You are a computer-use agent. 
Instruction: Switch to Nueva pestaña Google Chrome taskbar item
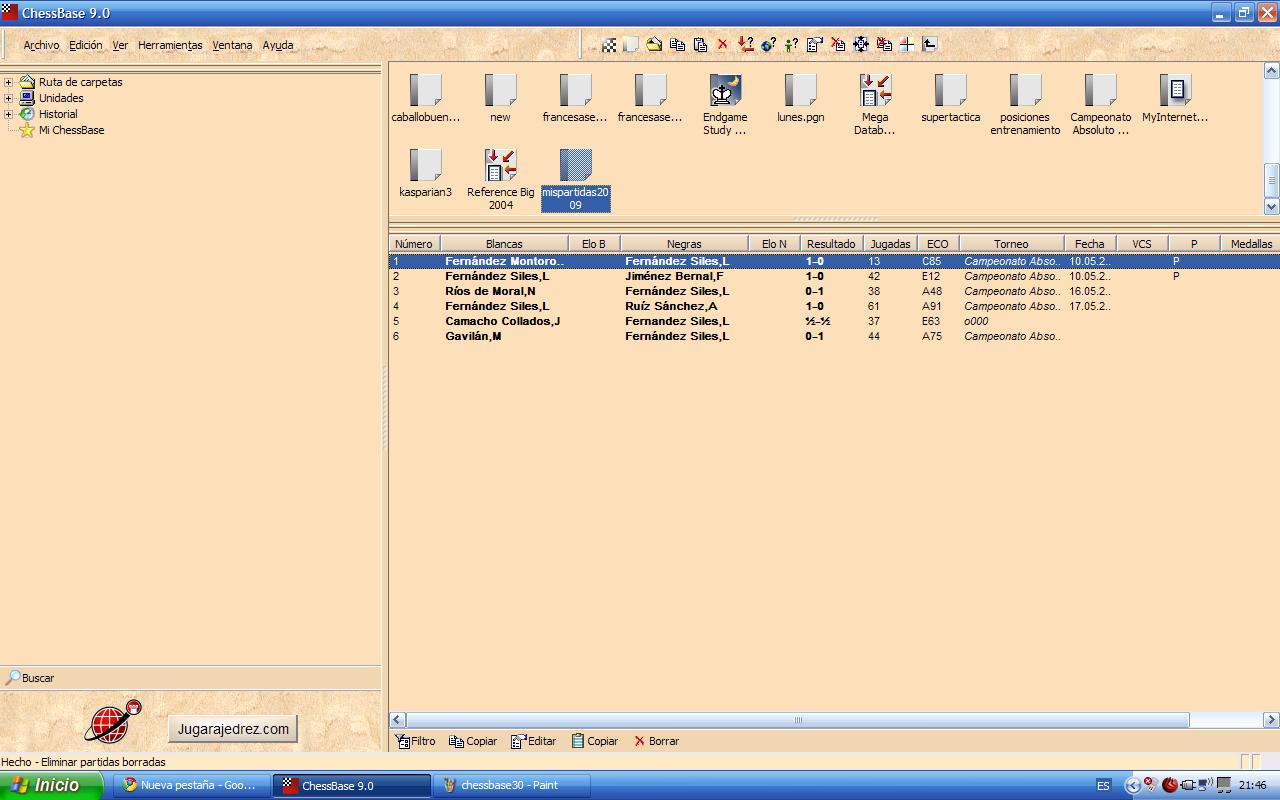pos(192,786)
